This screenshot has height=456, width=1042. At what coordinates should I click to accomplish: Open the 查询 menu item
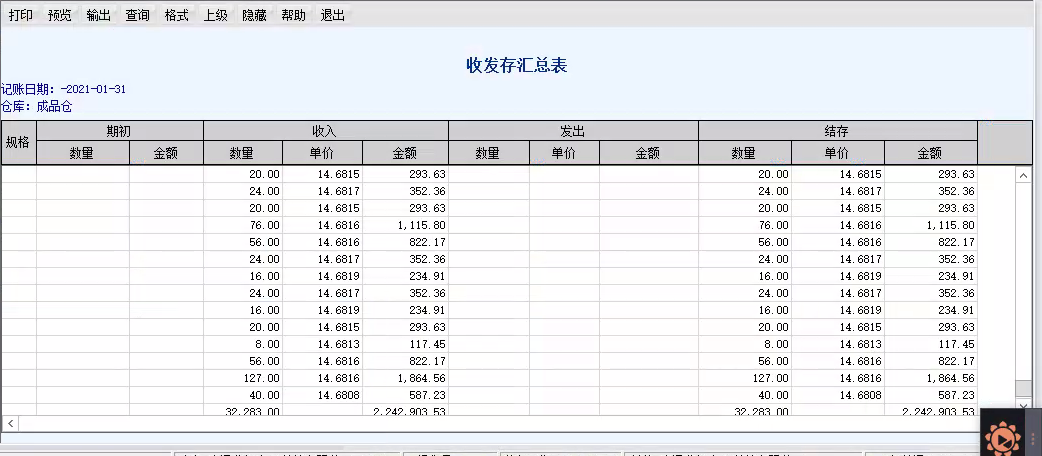click(138, 15)
